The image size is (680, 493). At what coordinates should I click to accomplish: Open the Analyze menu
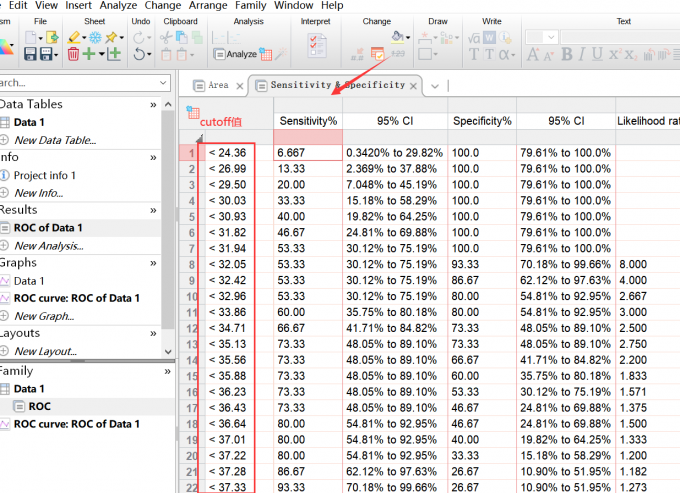click(118, 5)
